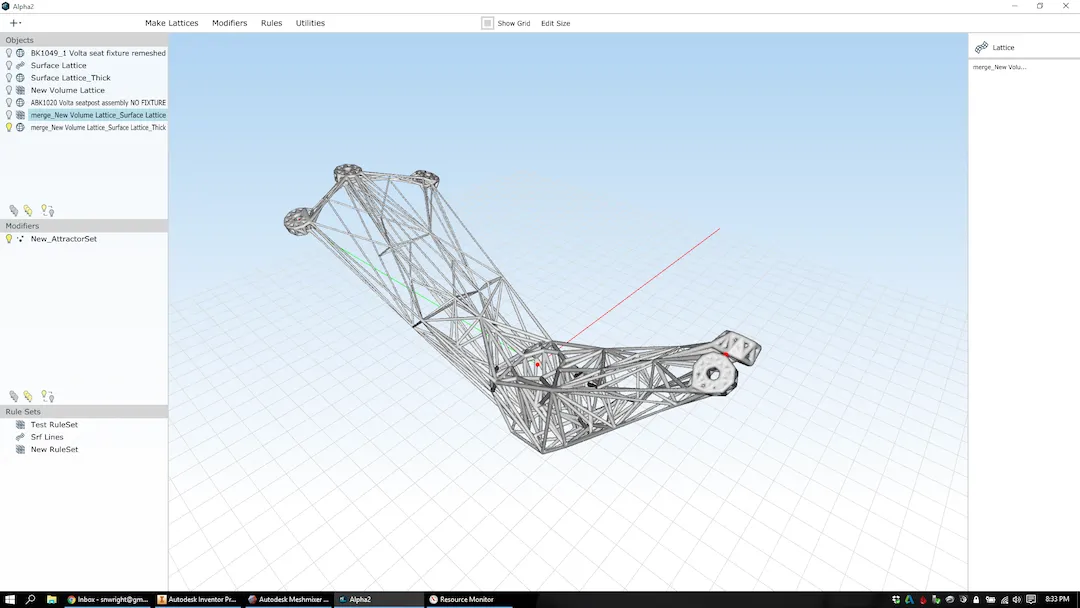This screenshot has height=608, width=1080.
Task: Select the Surface Lattice object
Action: 59,65
